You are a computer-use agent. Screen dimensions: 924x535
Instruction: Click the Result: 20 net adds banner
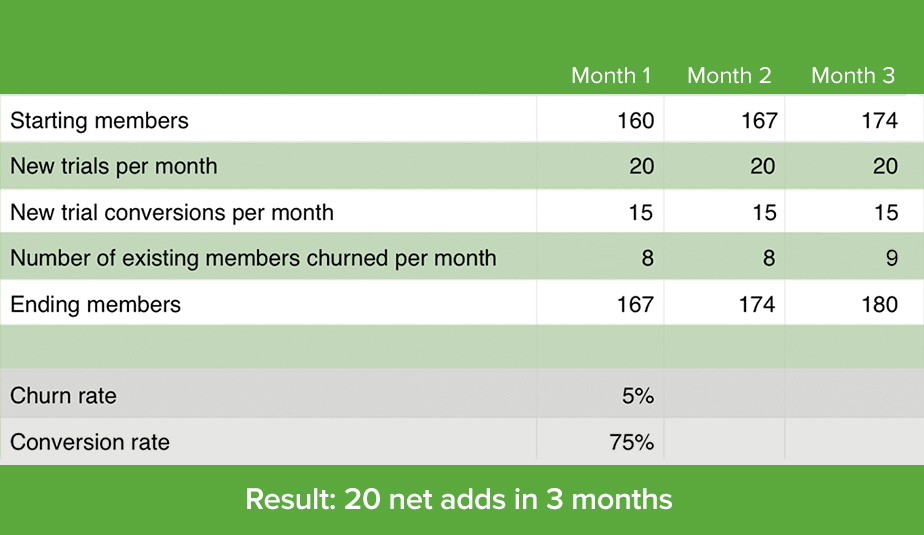[459, 499]
